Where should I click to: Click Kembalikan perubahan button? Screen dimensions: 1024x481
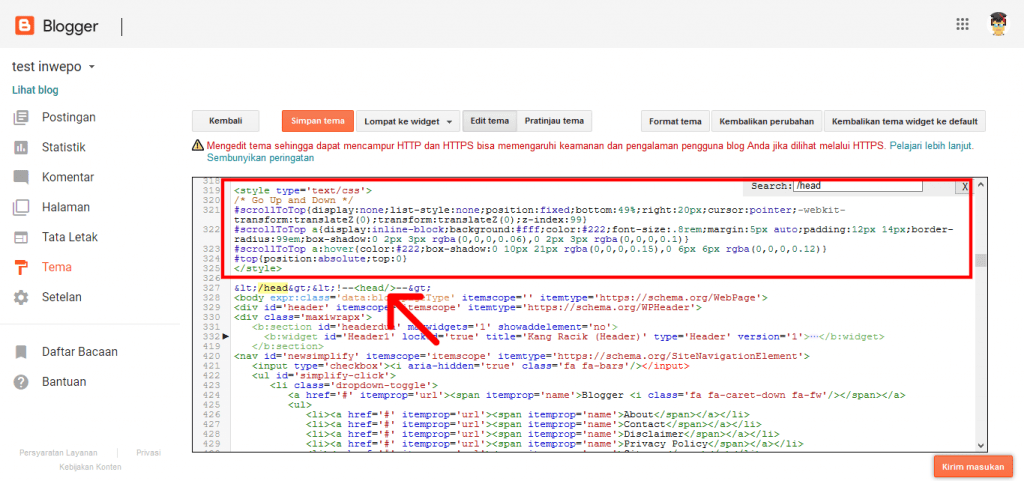[x=767, y=121]
